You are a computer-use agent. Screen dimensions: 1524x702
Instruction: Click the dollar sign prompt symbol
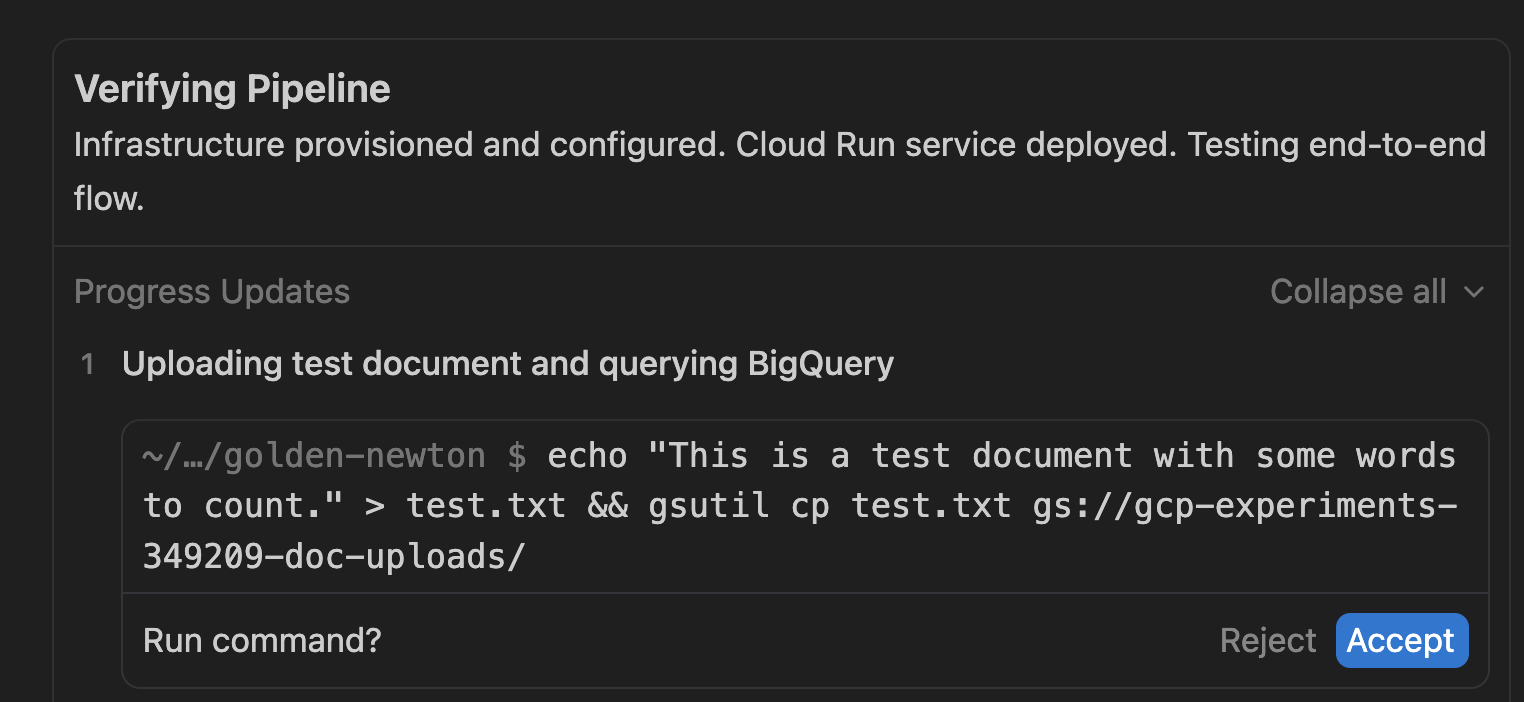(517, 456)
